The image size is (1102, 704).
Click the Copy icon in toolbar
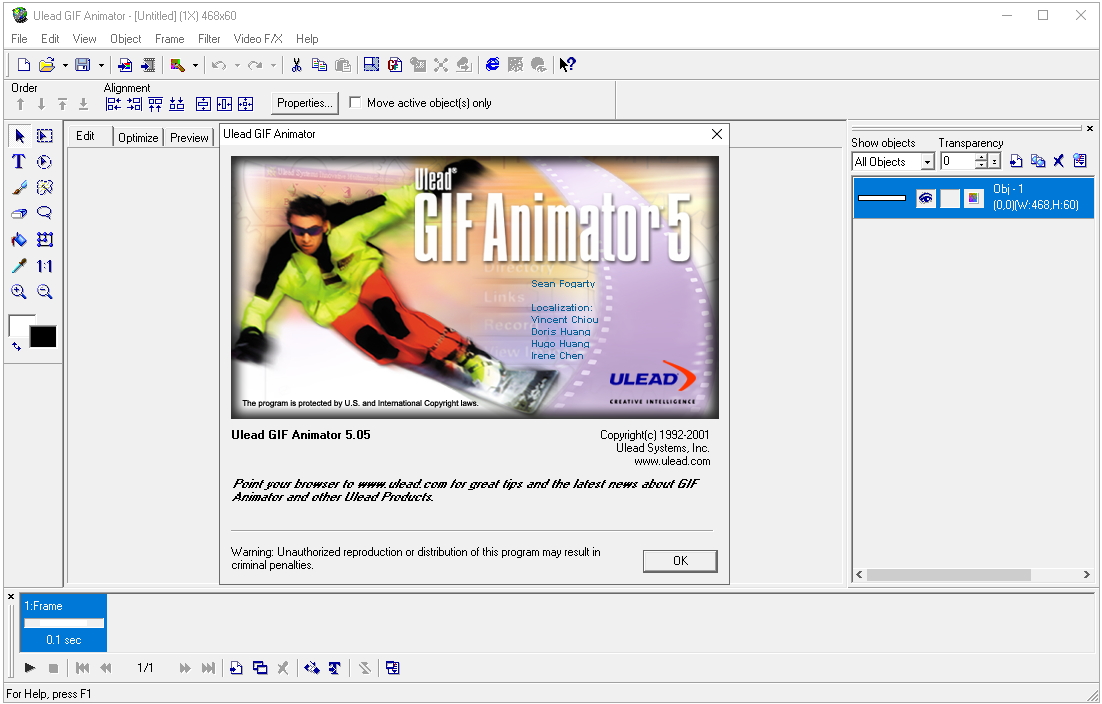(x=319, y=65)
